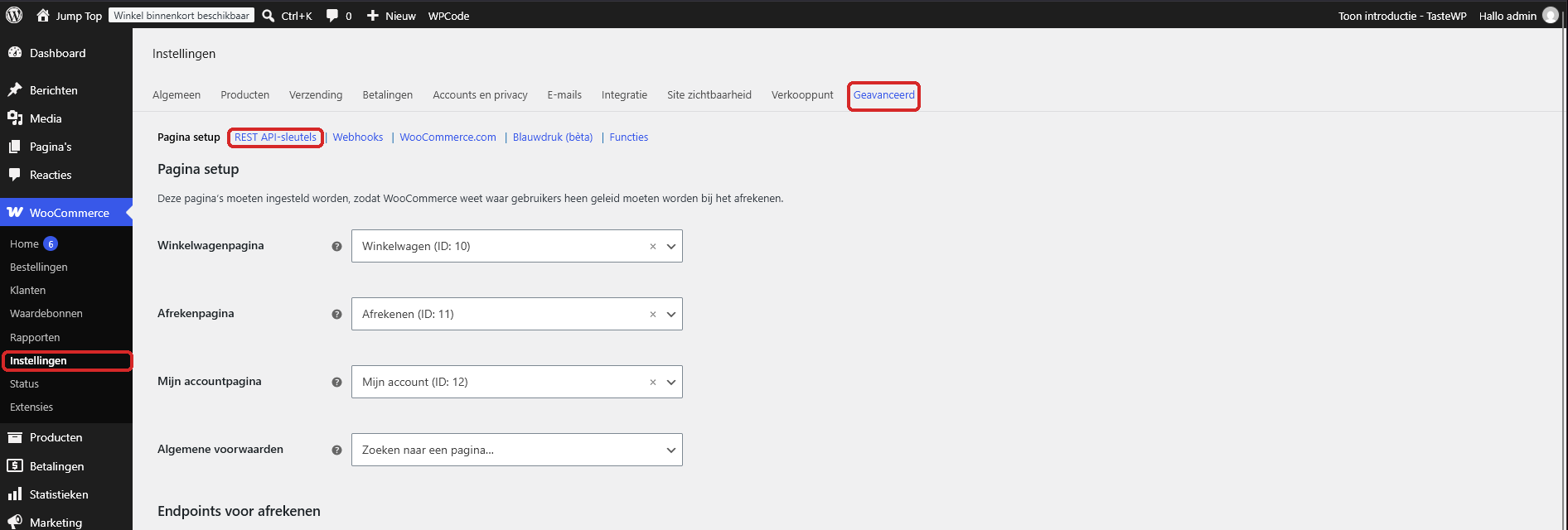Viewport: 1568px width, 530px height.
Task: Click the Betalingen dollar icon
Action: pyautogui.click(x=15, y=465)
